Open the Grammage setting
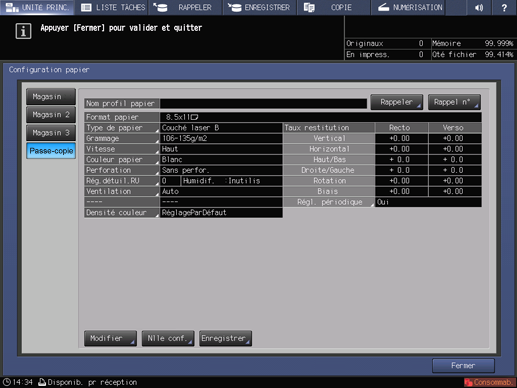 click(x=122, y=138)
